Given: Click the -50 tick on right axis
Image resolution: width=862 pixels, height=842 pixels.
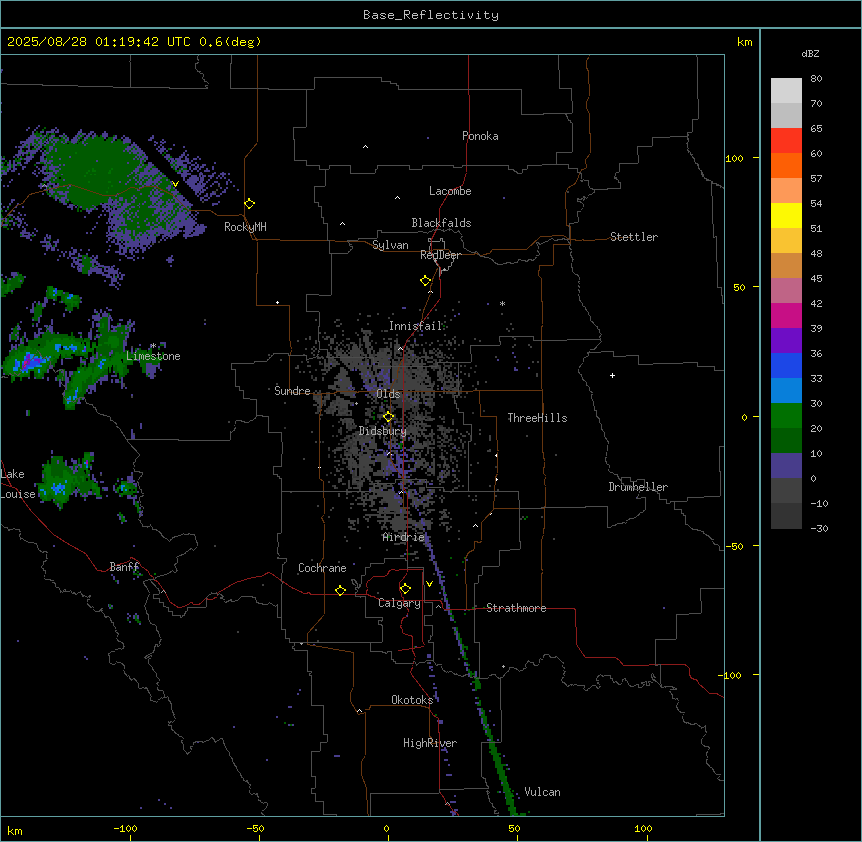Looking at the screenshot, I should (734, 546).
